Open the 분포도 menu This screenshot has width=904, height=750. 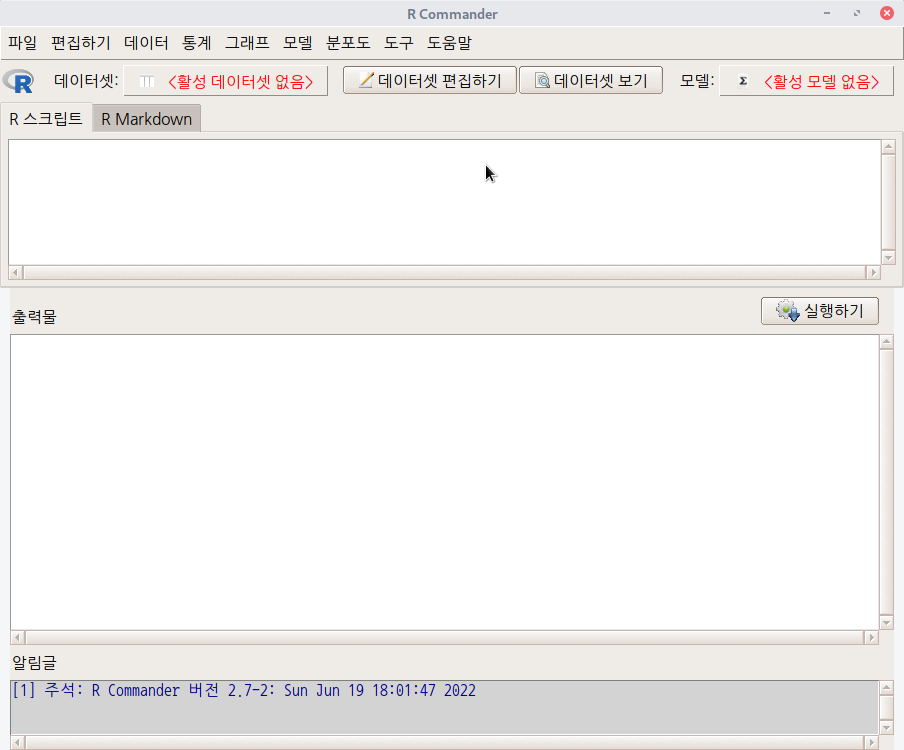[348, 43]
